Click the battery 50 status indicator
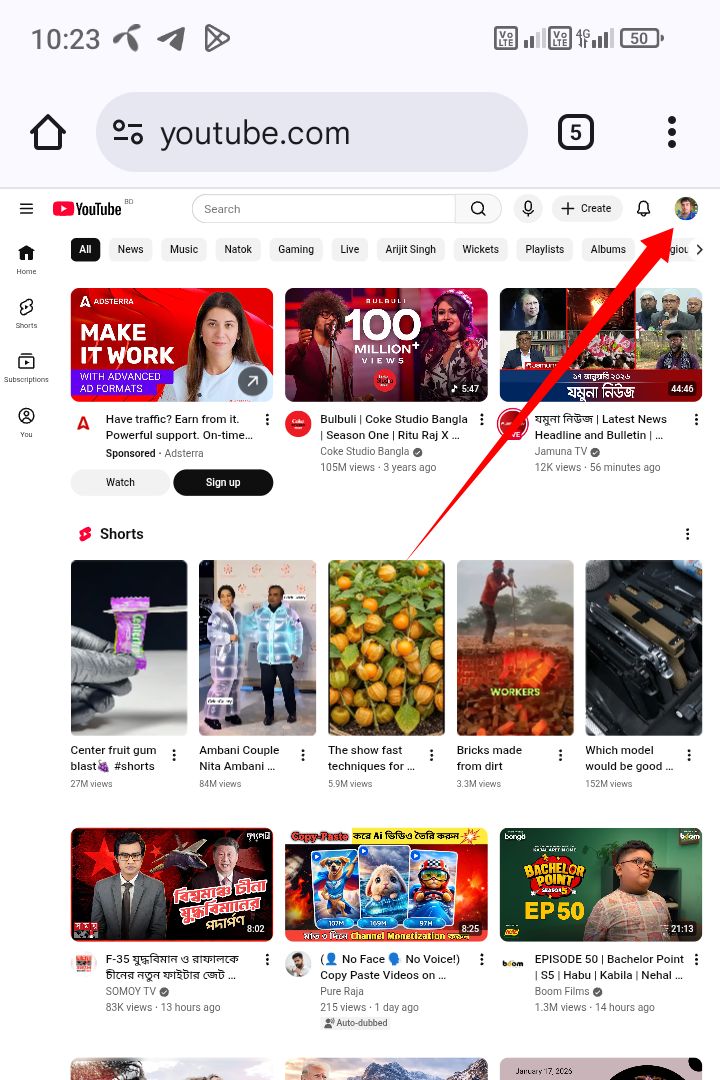 (x=641, y=38)
